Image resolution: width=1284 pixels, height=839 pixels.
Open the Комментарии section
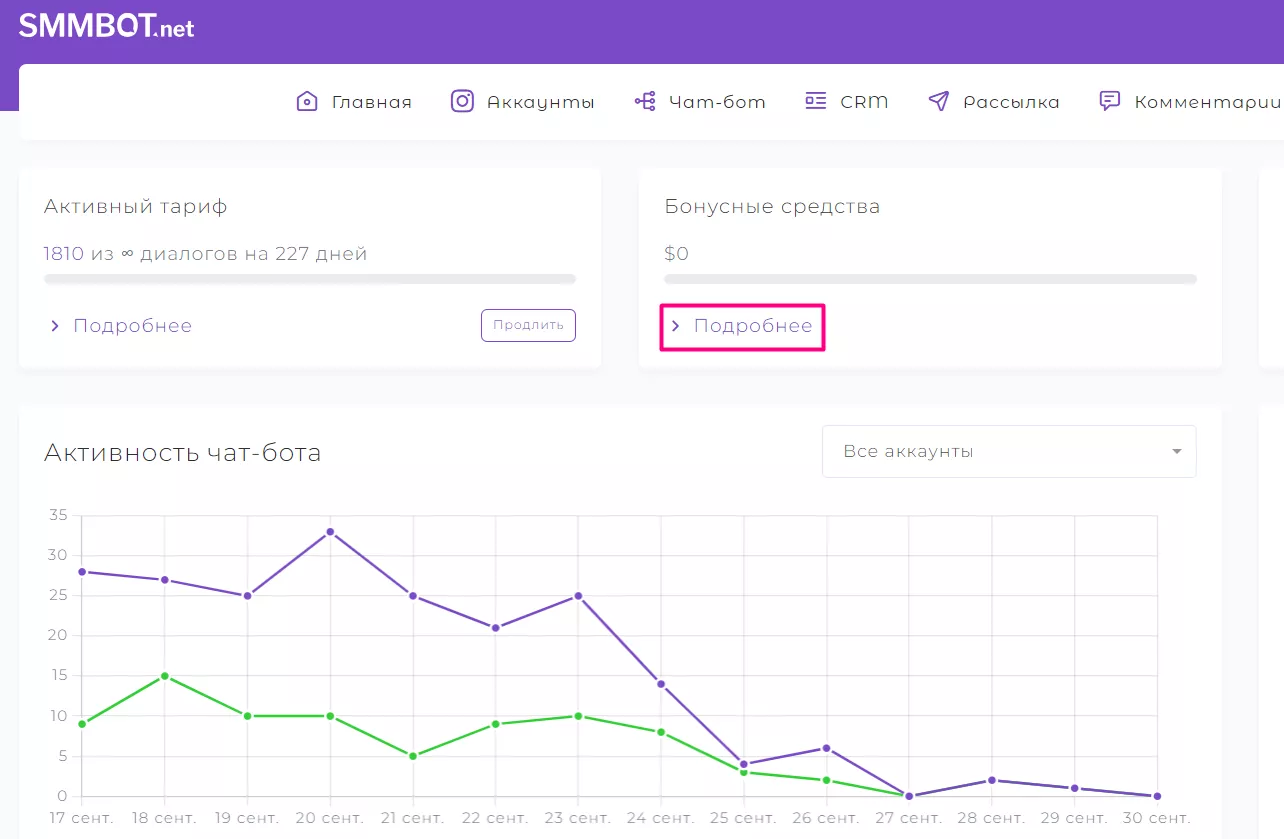[x=1207, y=102]
